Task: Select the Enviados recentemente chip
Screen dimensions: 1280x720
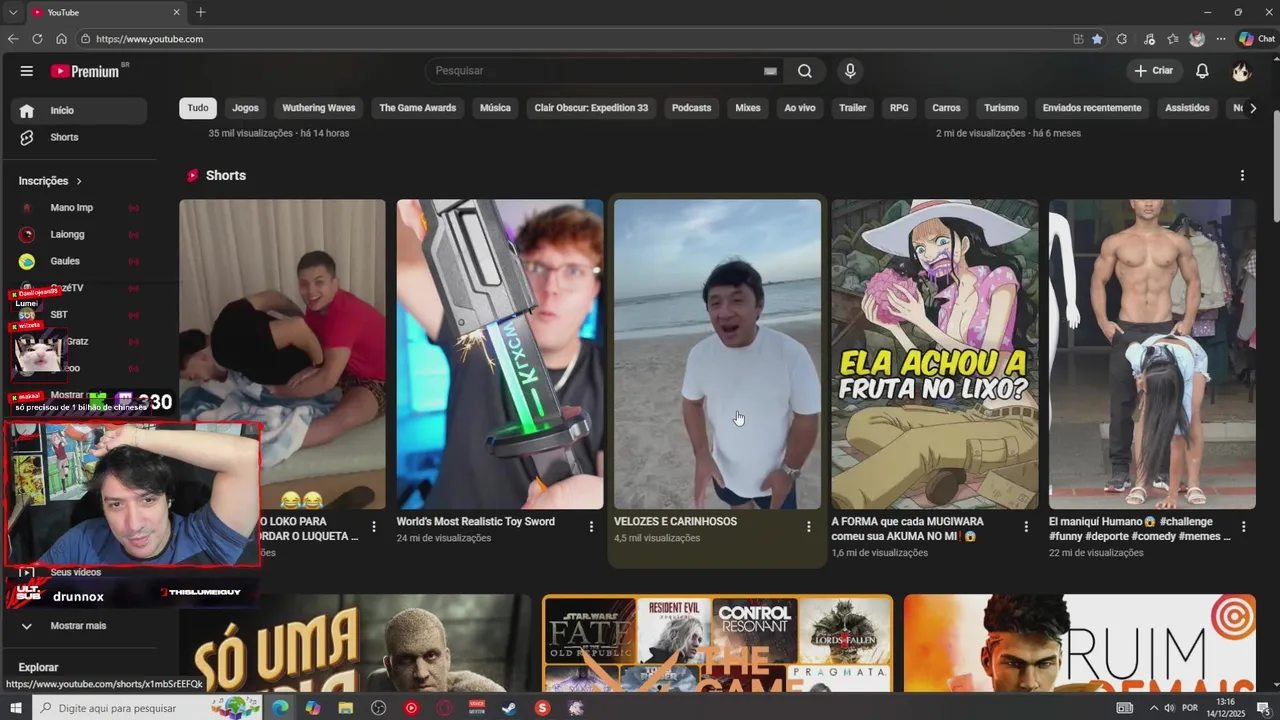Action: point(1092,108)
